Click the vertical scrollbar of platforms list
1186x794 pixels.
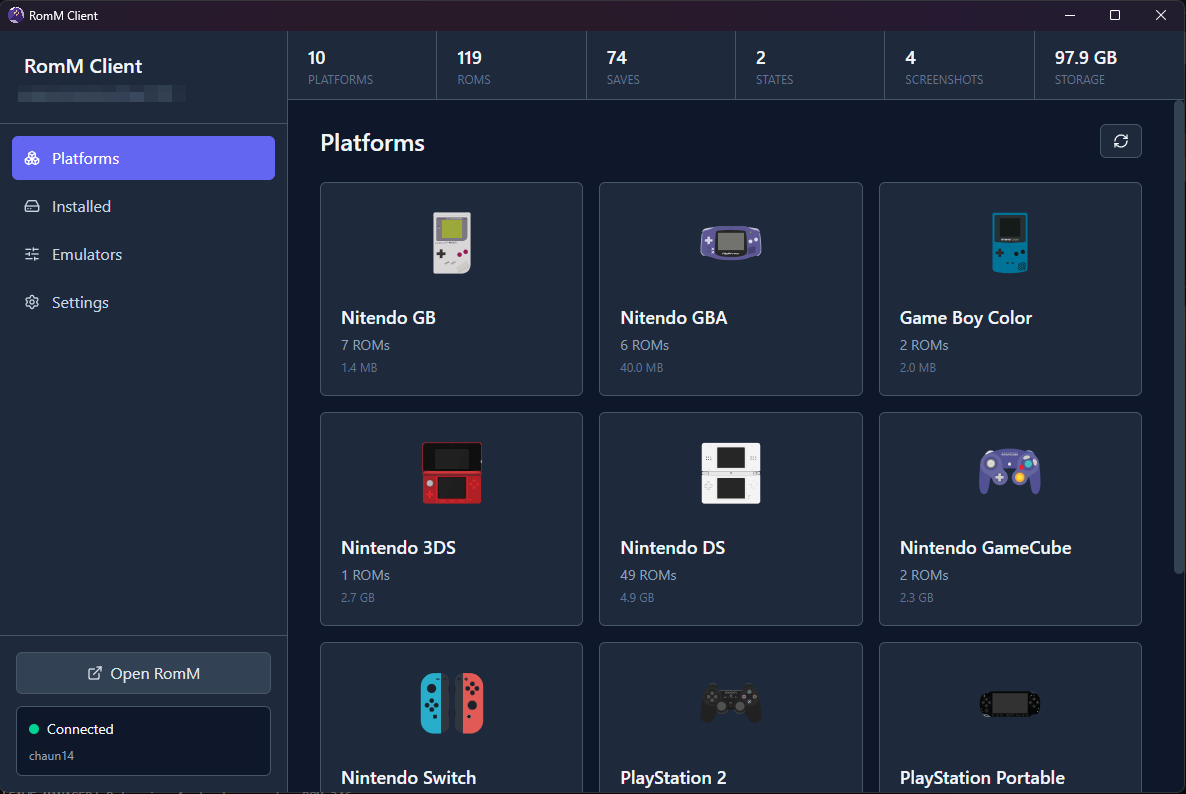tap(1178, 337)
